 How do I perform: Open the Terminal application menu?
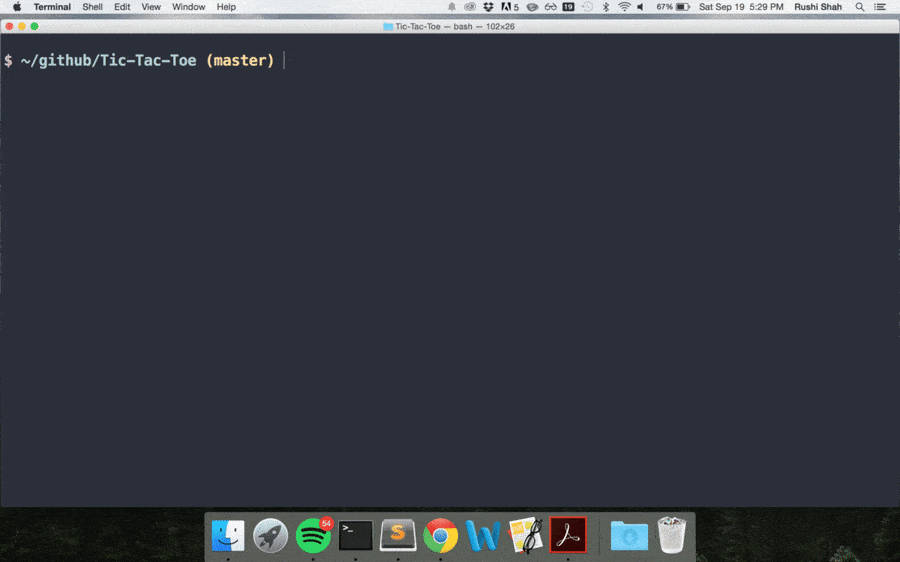(x=52, y=7)
